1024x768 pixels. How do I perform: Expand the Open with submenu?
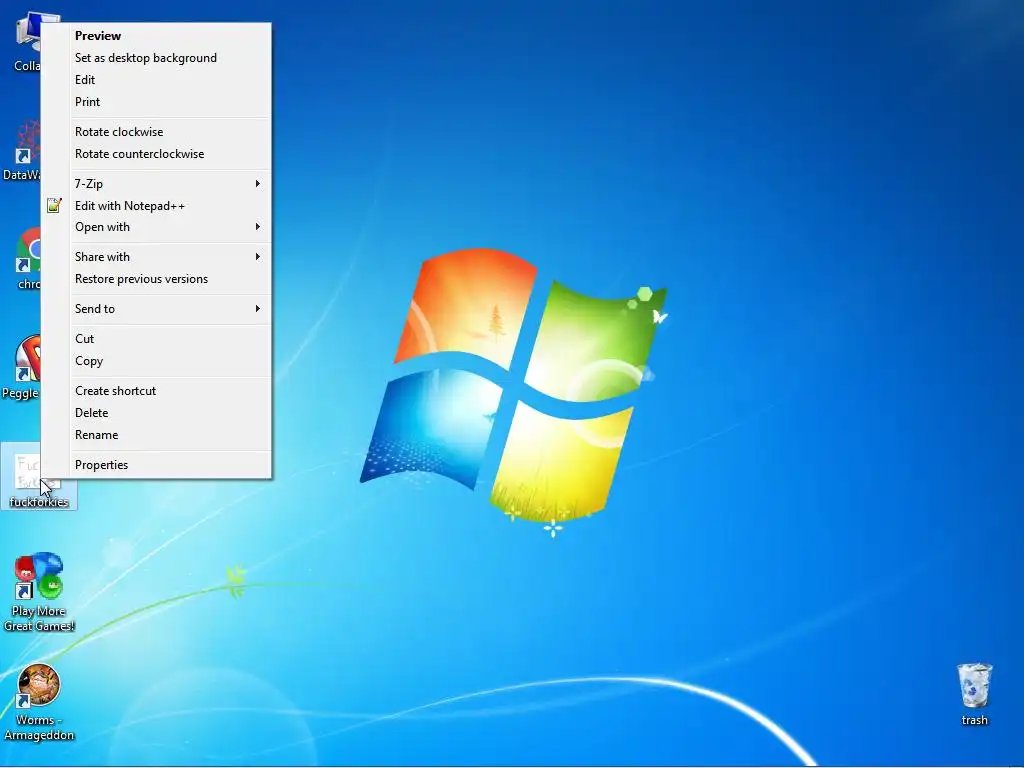tap(156, 227)
